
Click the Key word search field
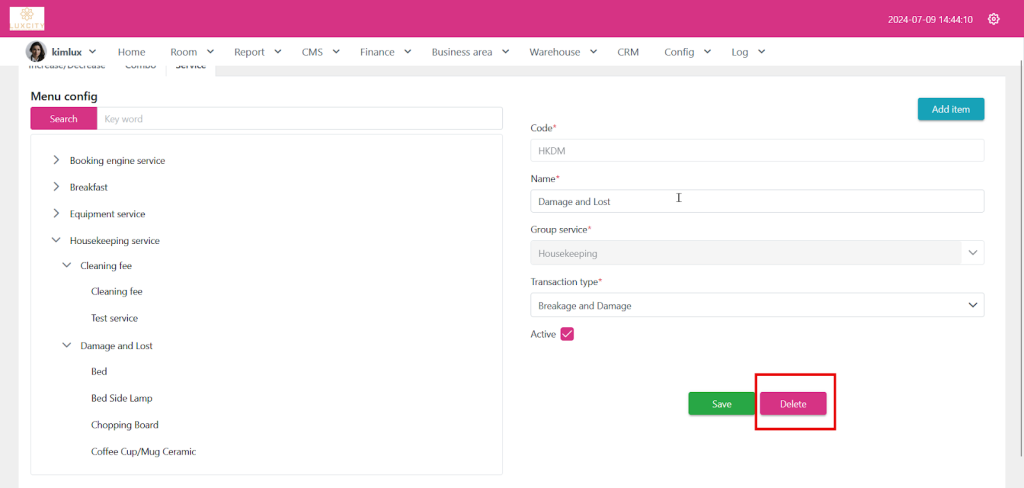click(299, 119)
